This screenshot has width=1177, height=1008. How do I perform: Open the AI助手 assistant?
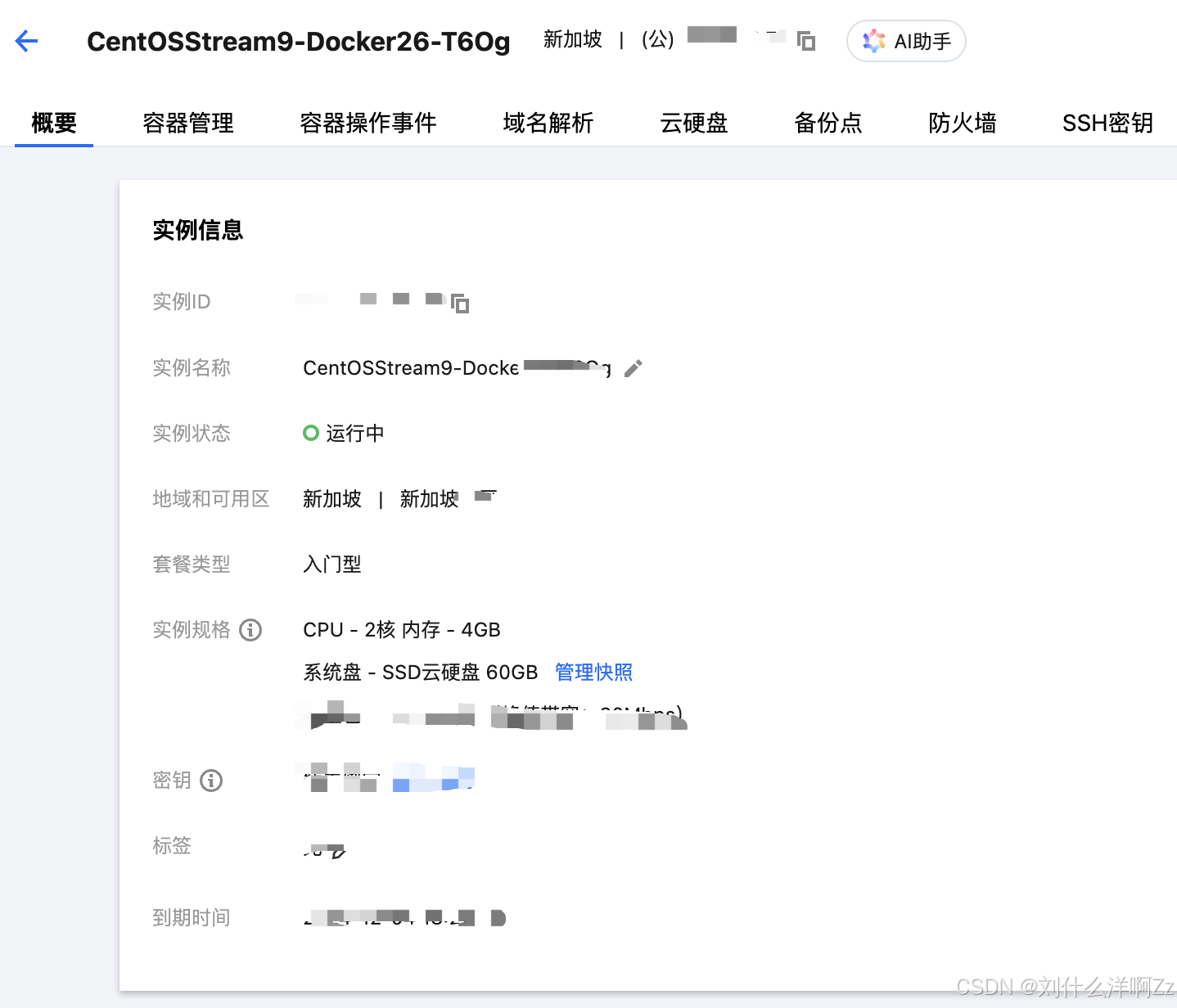coord(906,41)
